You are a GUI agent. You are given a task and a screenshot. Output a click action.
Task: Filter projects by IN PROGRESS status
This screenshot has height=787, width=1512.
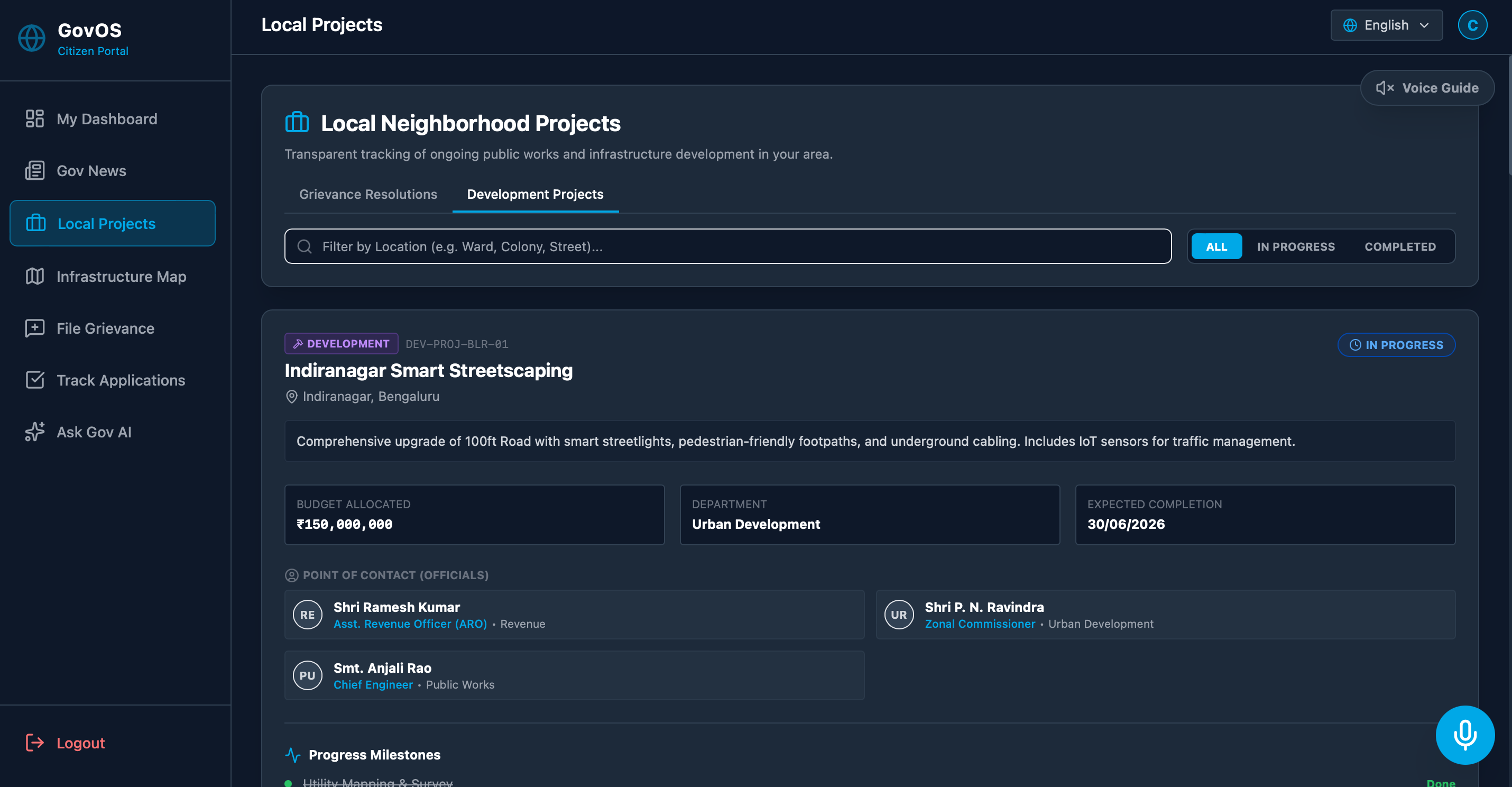point(1295,246)
